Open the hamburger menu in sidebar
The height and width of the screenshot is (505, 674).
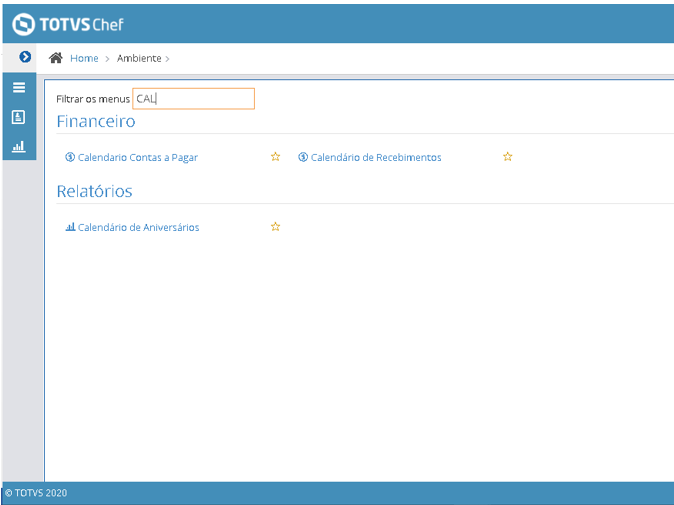[18, 88]
